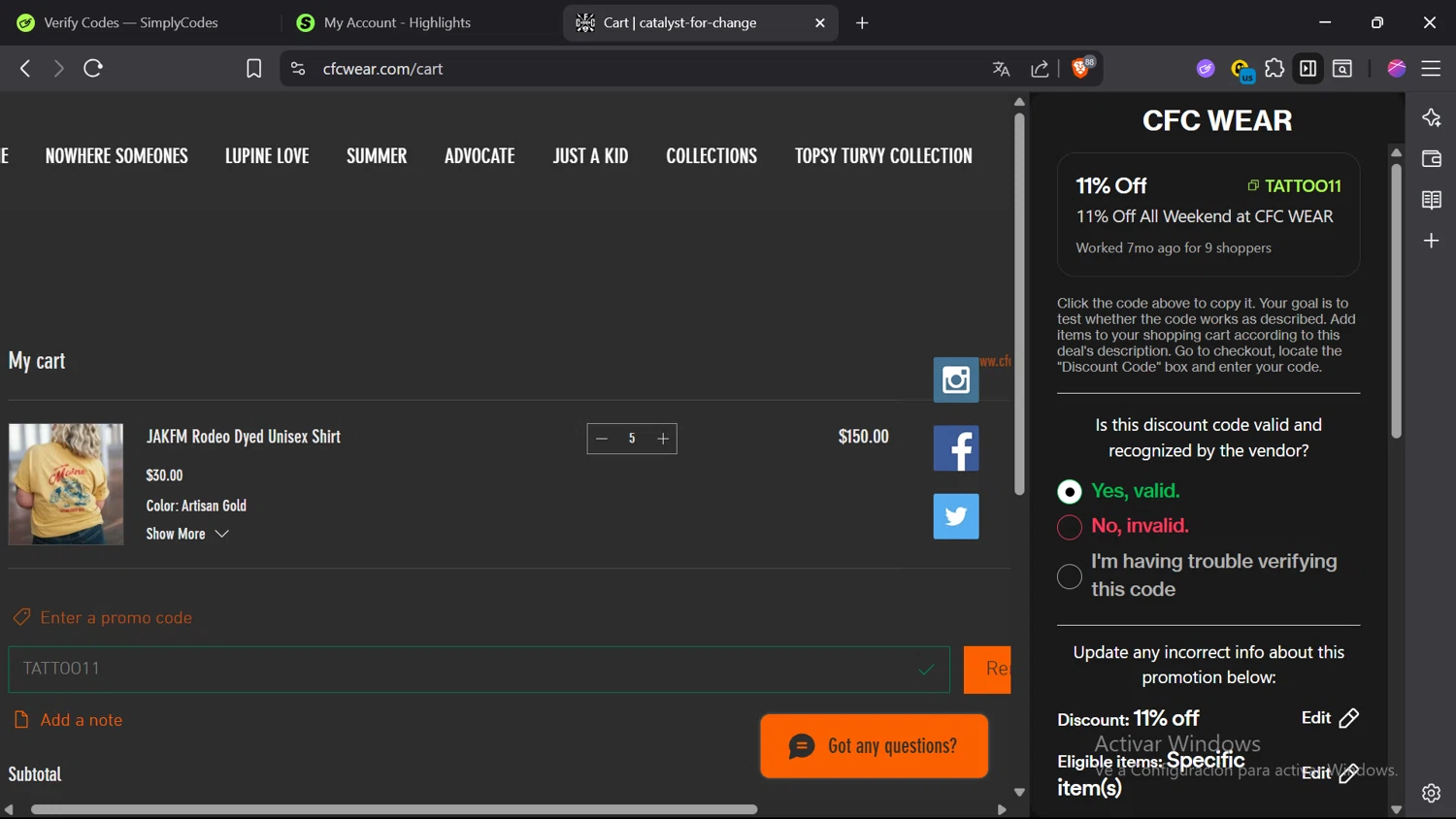This screenshot has width=1456, height=819.
Task: Open site information for cfcwear.com
Action: [298, 69]
